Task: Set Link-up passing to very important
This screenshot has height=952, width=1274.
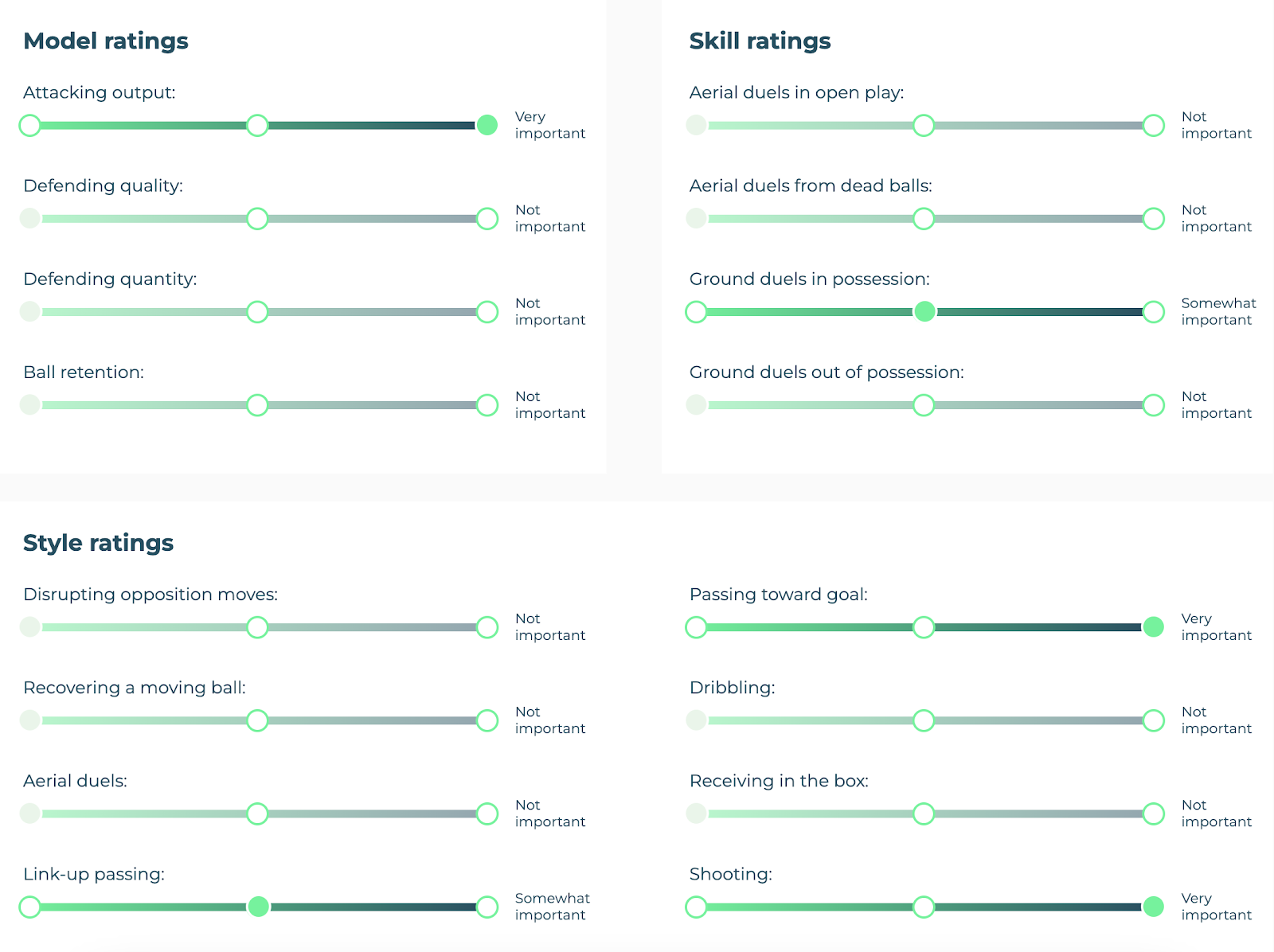Action: [x=487, y=907]
